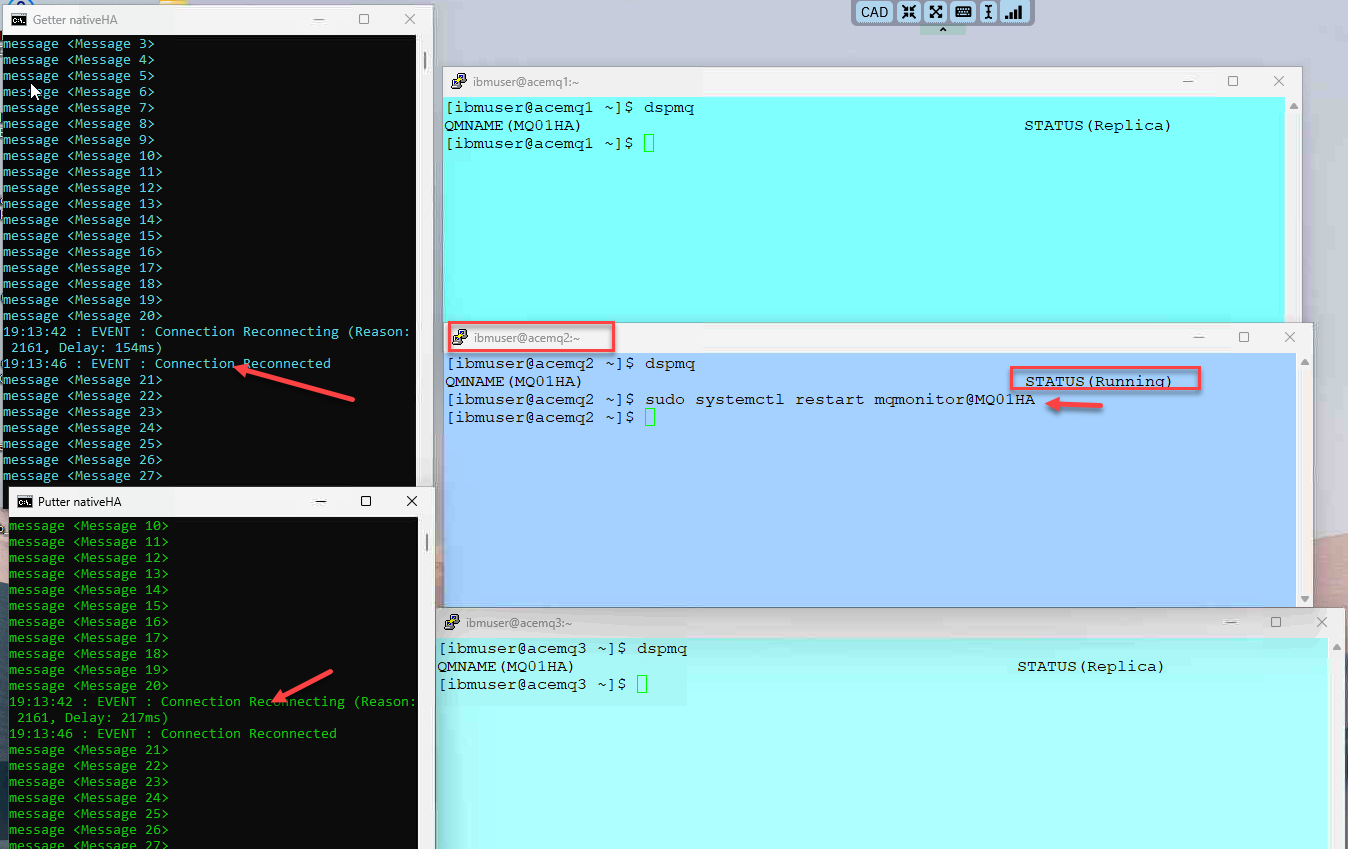This screenshot has width=1348, height=849.
Task: Click the scroll-down arrow in the acemq2 terminal
Action: [x=1304, y=598]
